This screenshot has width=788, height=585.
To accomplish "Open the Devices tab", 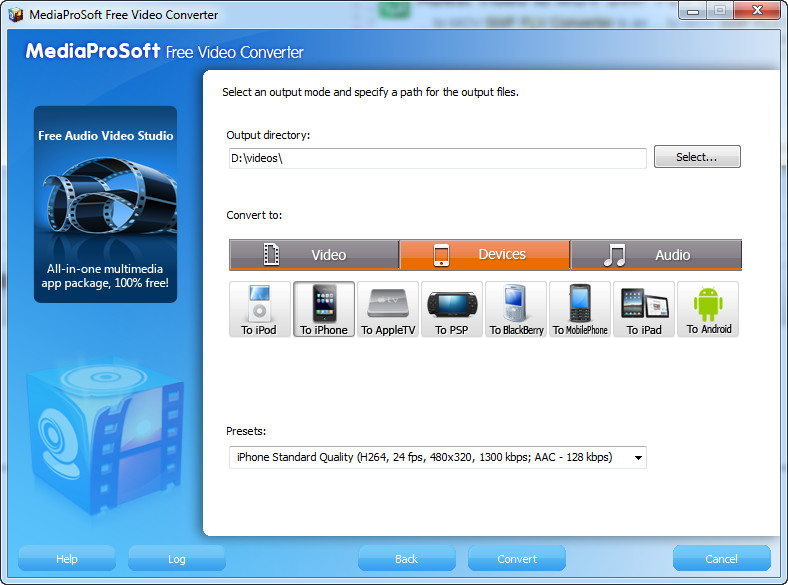I will pyautogui.click(x=485, y=255).
